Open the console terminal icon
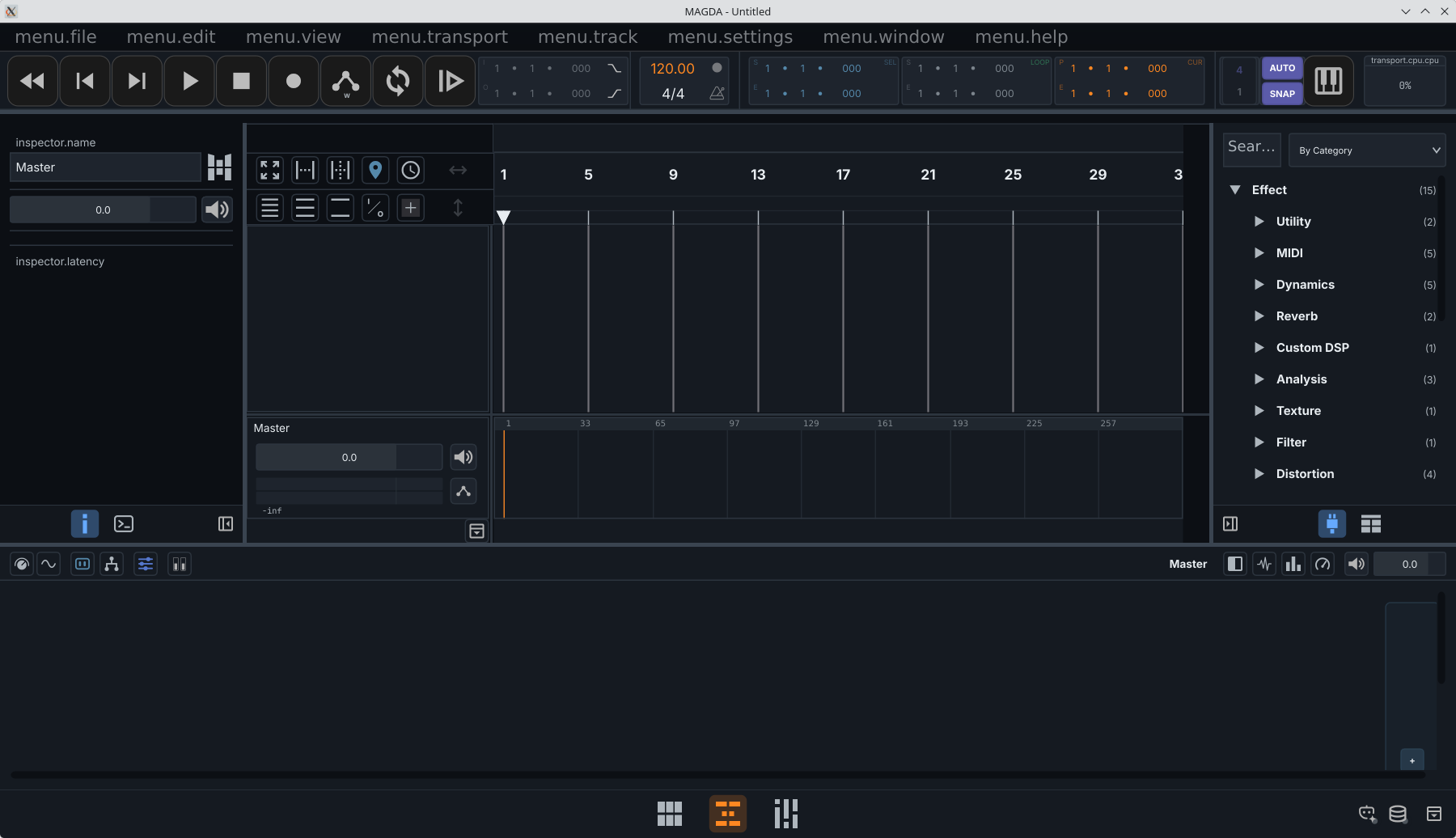Image resolution: width=1456 pixels, height=838 pixels. pyautogui.click(x=124, y=524)
